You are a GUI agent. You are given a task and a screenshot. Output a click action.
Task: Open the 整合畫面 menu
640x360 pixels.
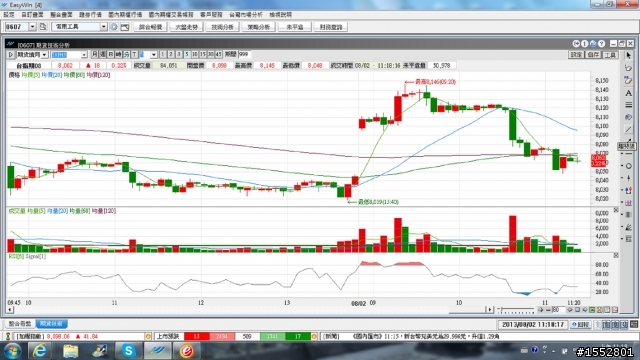pos(61,15)
